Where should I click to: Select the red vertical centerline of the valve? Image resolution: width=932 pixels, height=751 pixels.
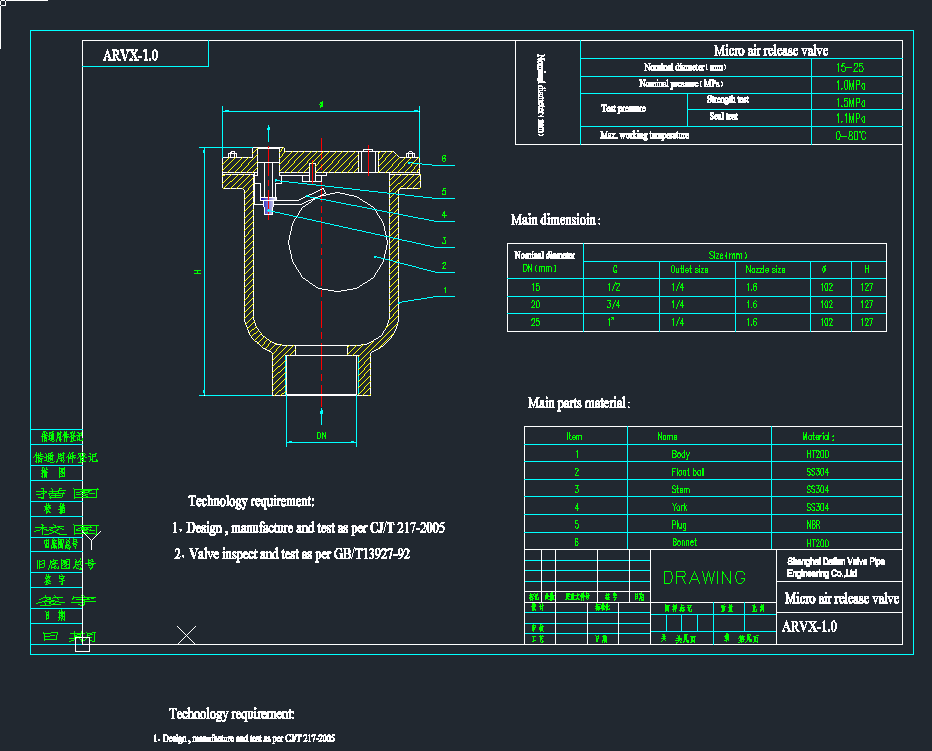[x=322, y=274]
